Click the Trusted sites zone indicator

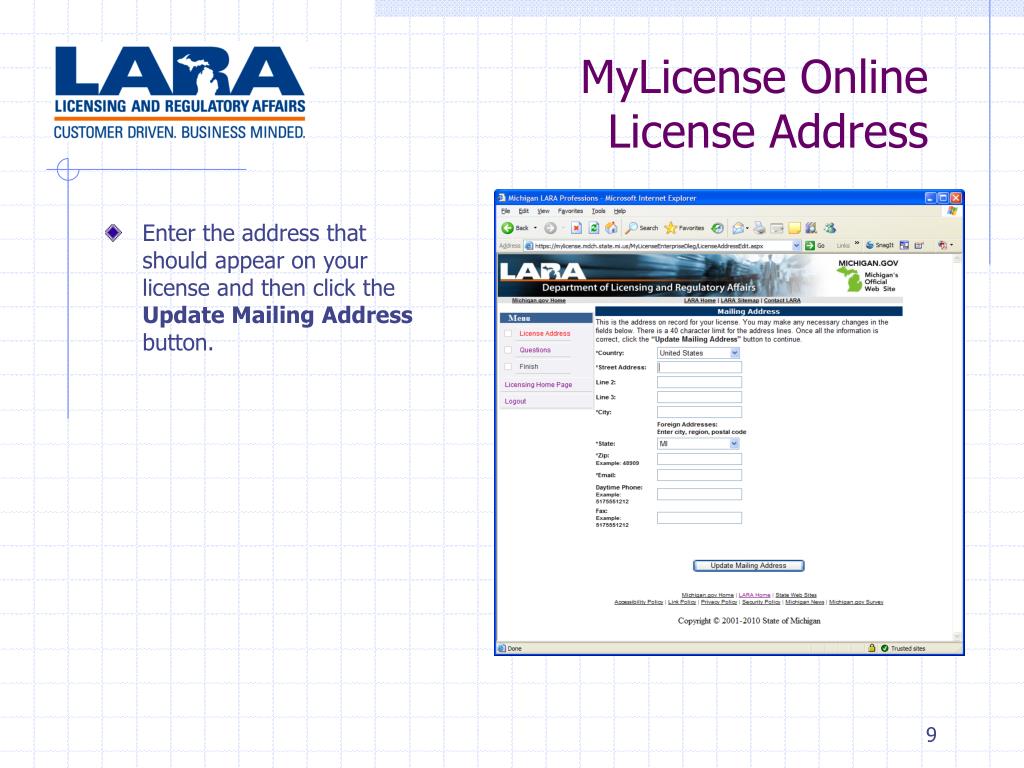tap(903, 648)
